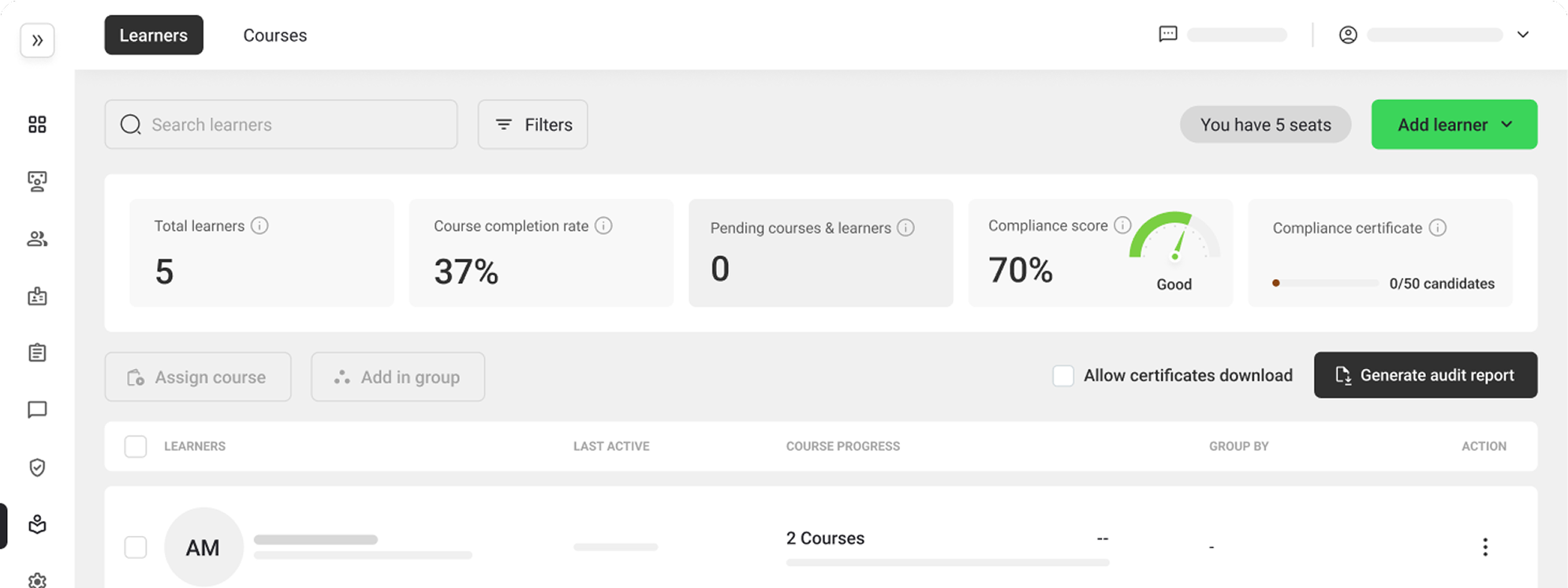Viewport: 1568px width, 588px height.
Task: Open the people group icon in sidebar
Action: tap(37, 239)
